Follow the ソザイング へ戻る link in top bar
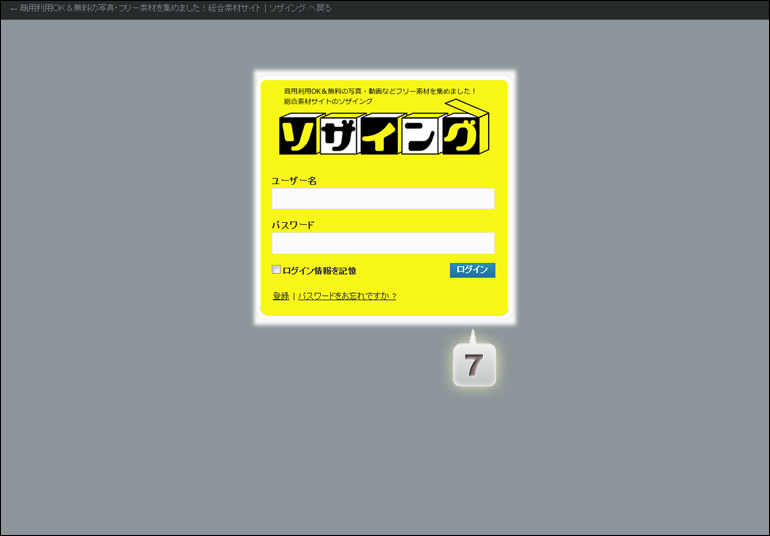Image resolution: width=770 pixels, height=536 pixels. click(171, 8)
